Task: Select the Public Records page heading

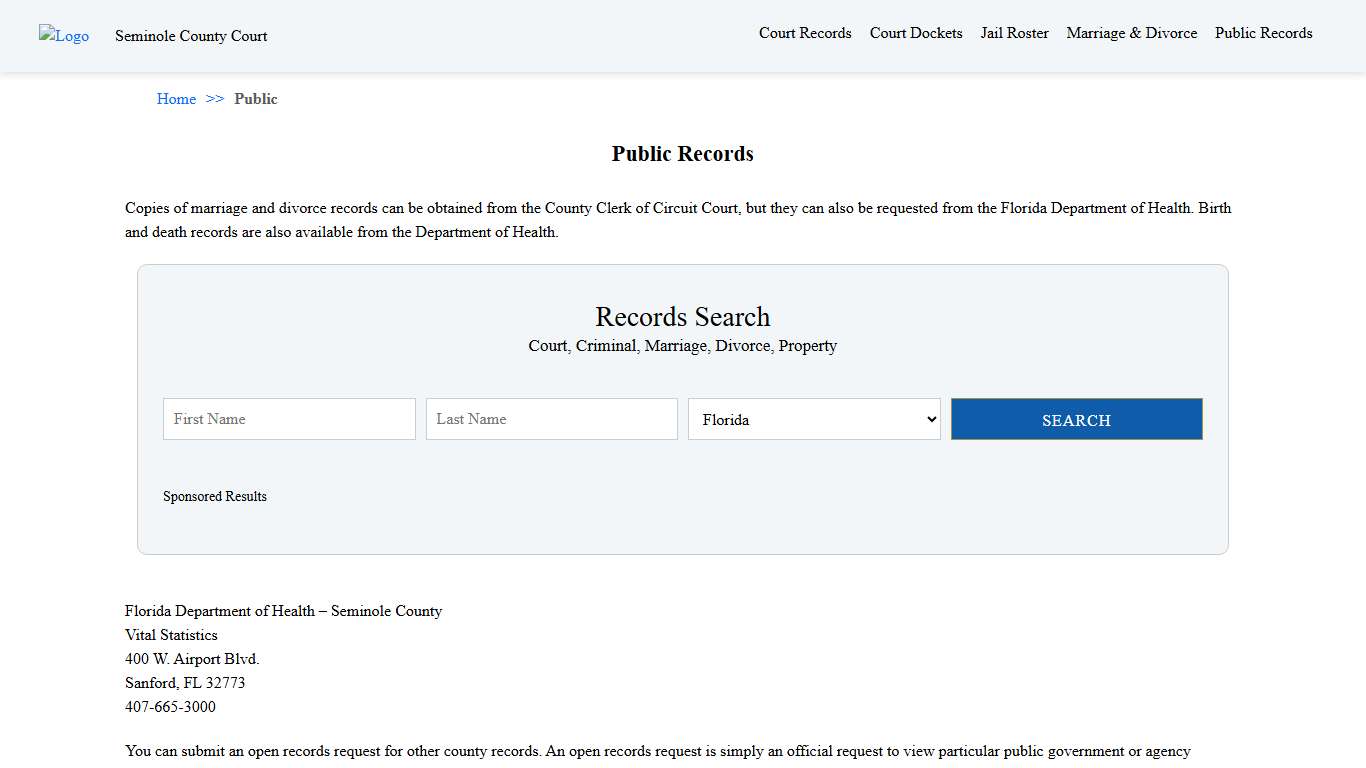Action: click(682, 153)
